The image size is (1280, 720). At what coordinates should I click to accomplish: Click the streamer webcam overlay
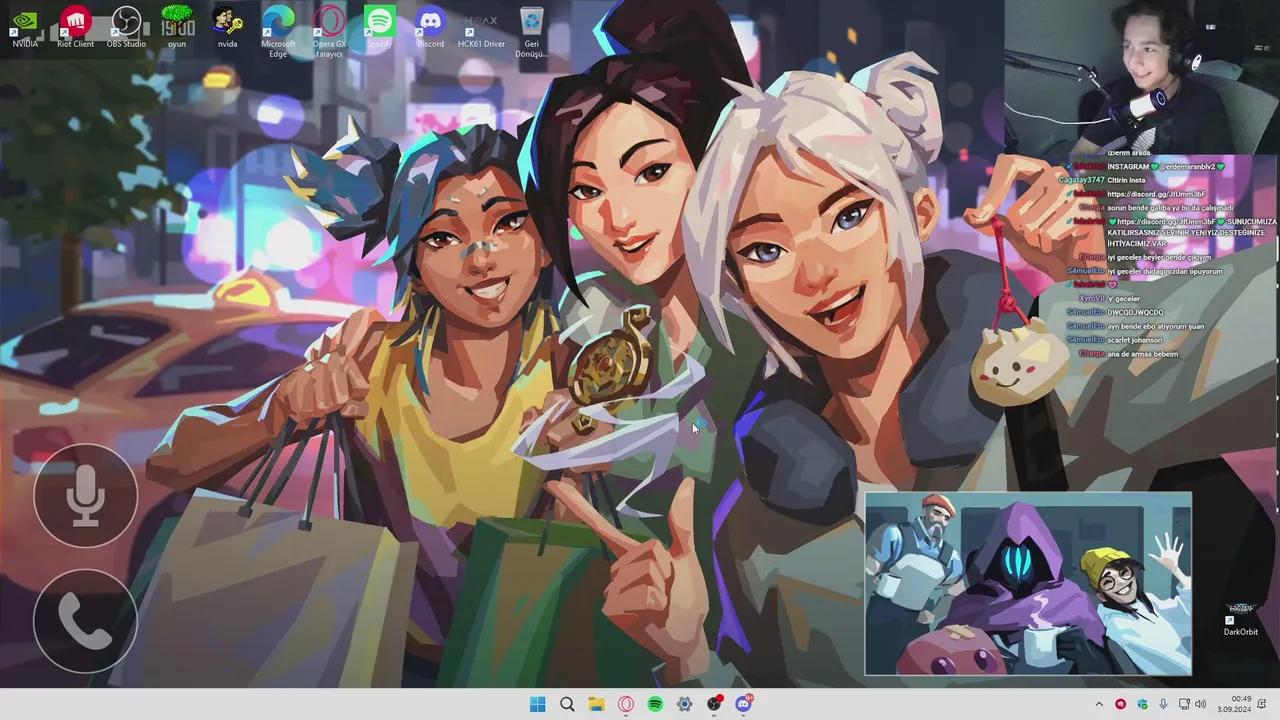pos(1142,78)
